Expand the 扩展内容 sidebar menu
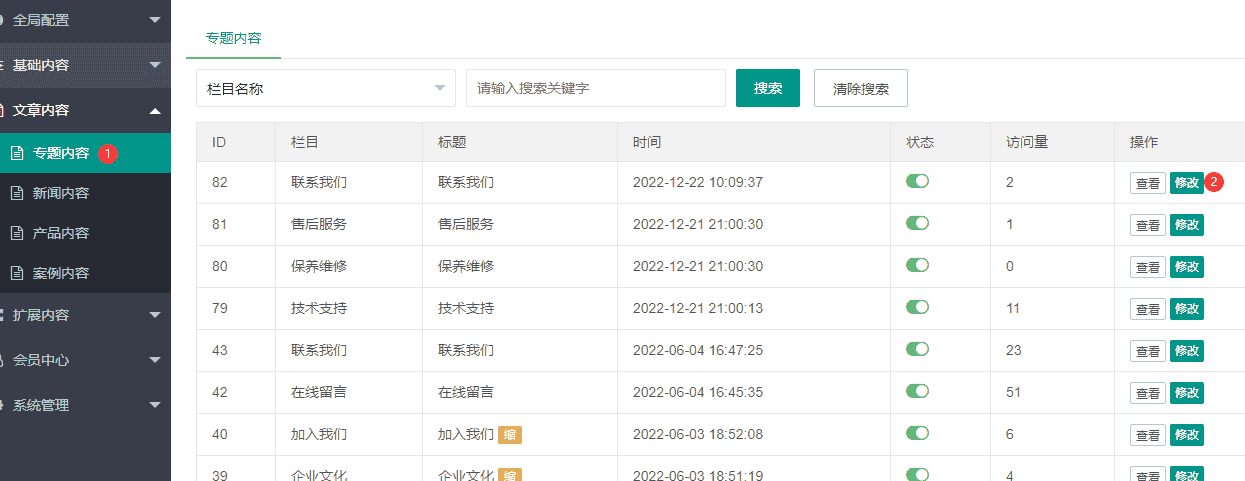1245x481 pixels. 85,315
